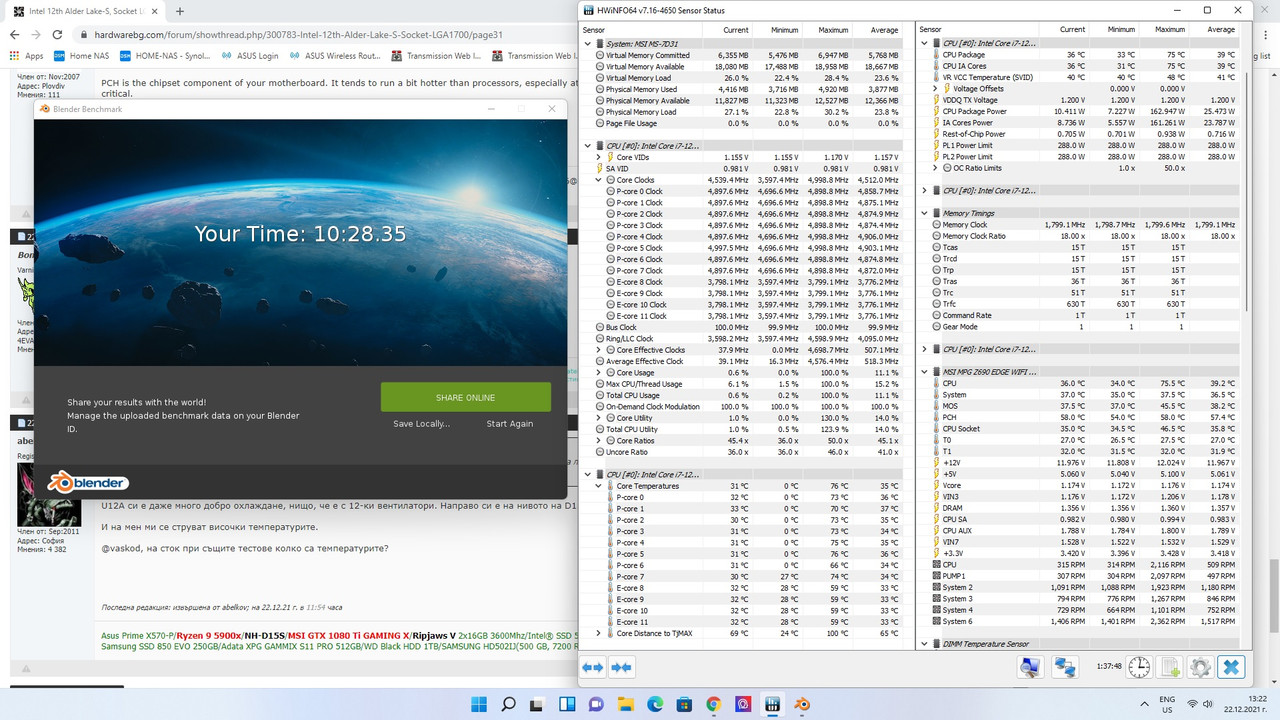Collapse Core Temperatures tree

pos(599,486)
